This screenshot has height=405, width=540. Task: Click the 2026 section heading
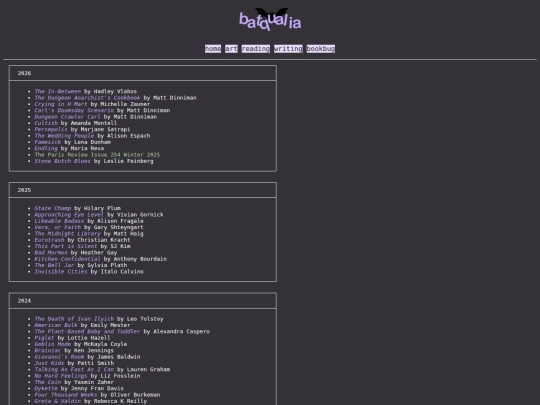(x=24, y=73)
